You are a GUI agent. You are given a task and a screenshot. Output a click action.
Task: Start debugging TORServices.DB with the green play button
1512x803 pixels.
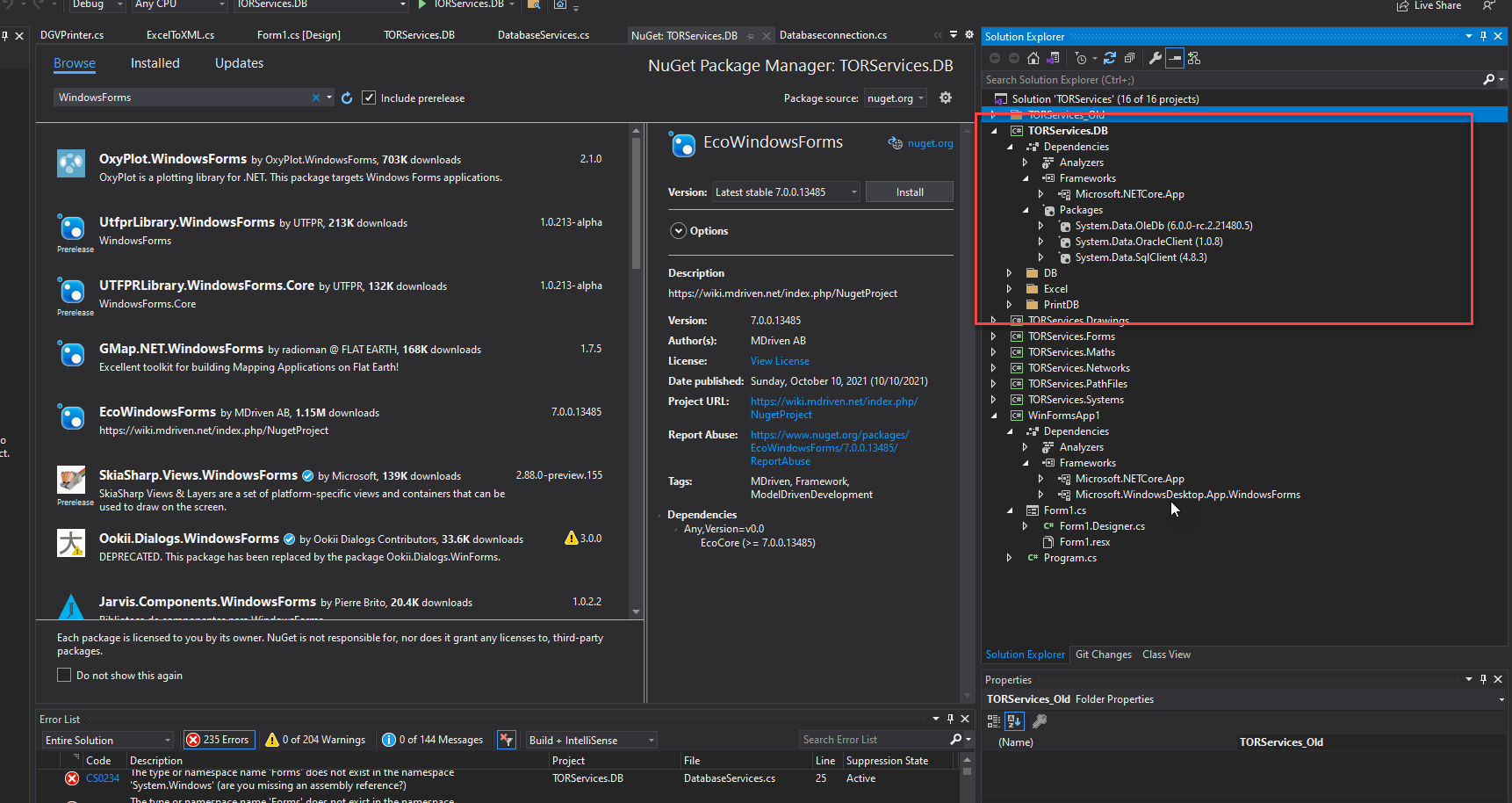tap(422, 4)
